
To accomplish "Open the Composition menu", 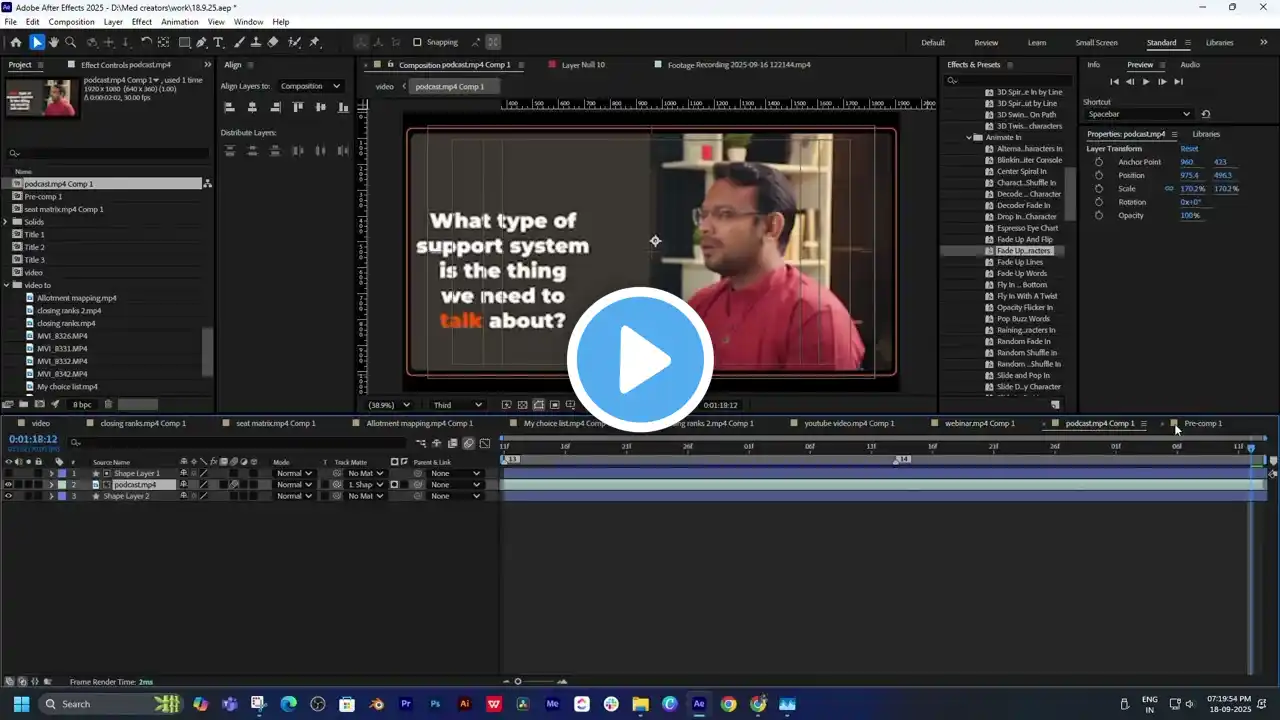I will click(71, 21).
